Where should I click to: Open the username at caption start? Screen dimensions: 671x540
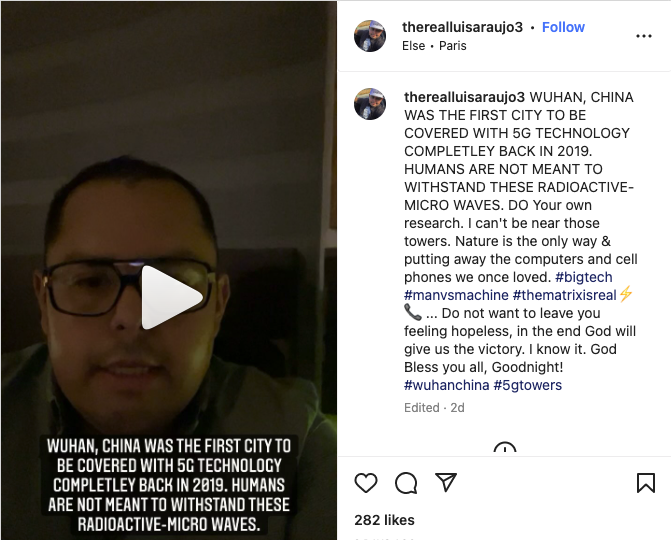(464, 97)
